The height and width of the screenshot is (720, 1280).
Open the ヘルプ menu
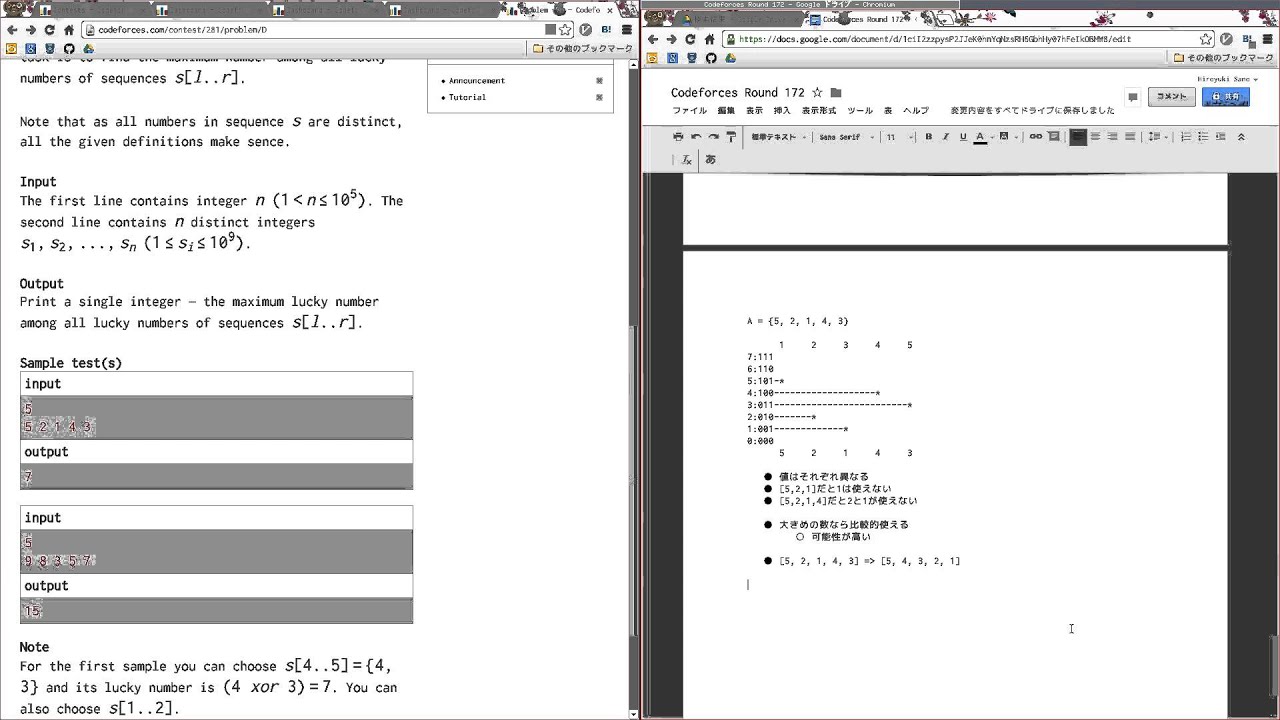tap(916, 111)
